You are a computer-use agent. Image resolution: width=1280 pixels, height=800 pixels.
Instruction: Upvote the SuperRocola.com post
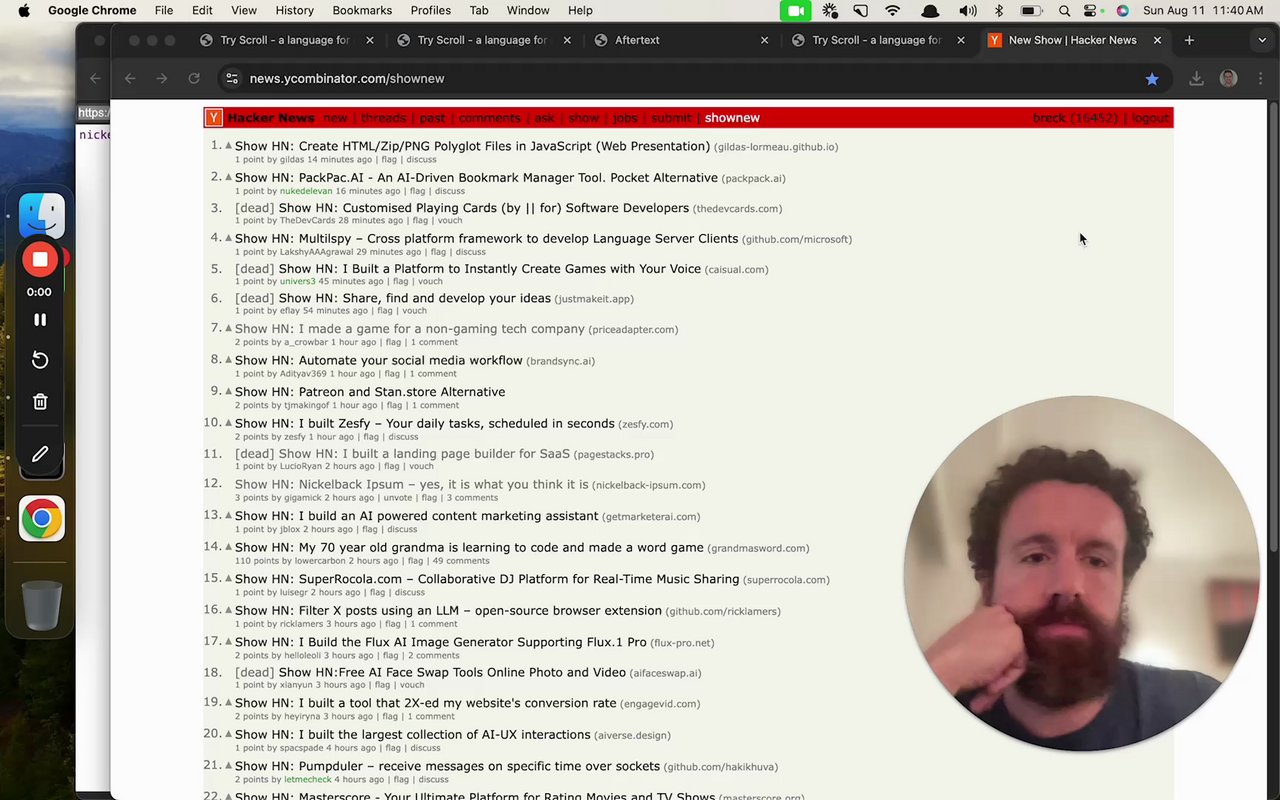click(228, 578)
